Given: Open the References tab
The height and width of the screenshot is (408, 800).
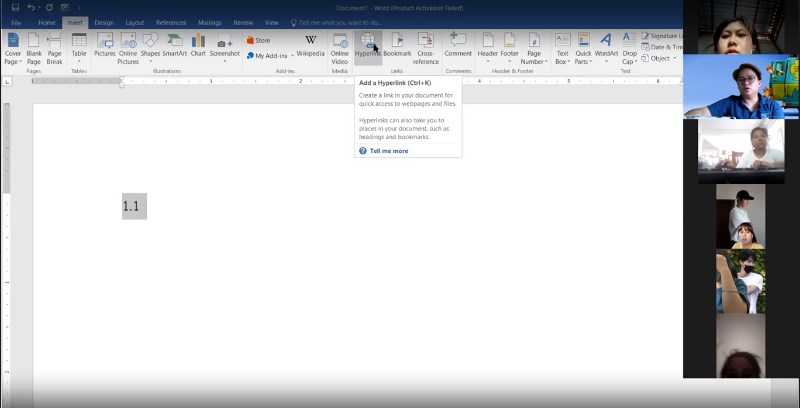Looking at the screenshot, I should click(x=171, y=22).
